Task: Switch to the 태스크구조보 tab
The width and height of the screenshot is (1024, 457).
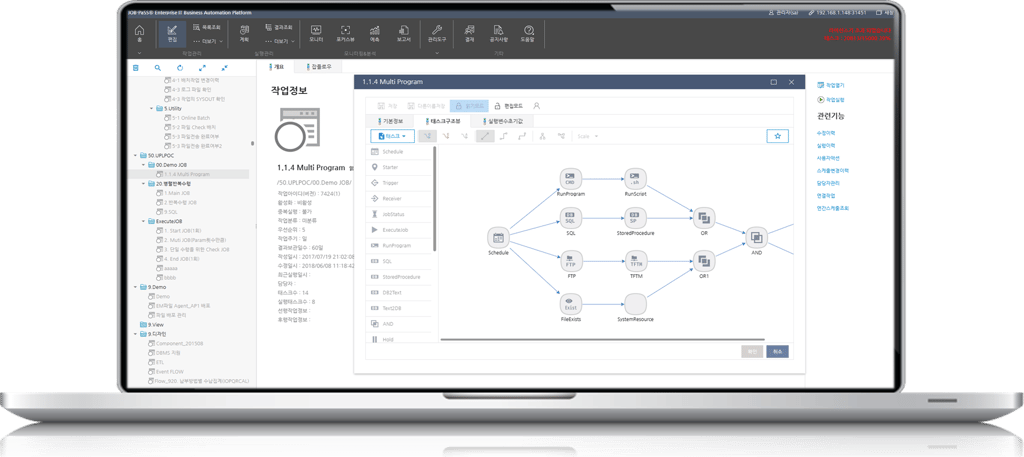Action: point(441,121)
